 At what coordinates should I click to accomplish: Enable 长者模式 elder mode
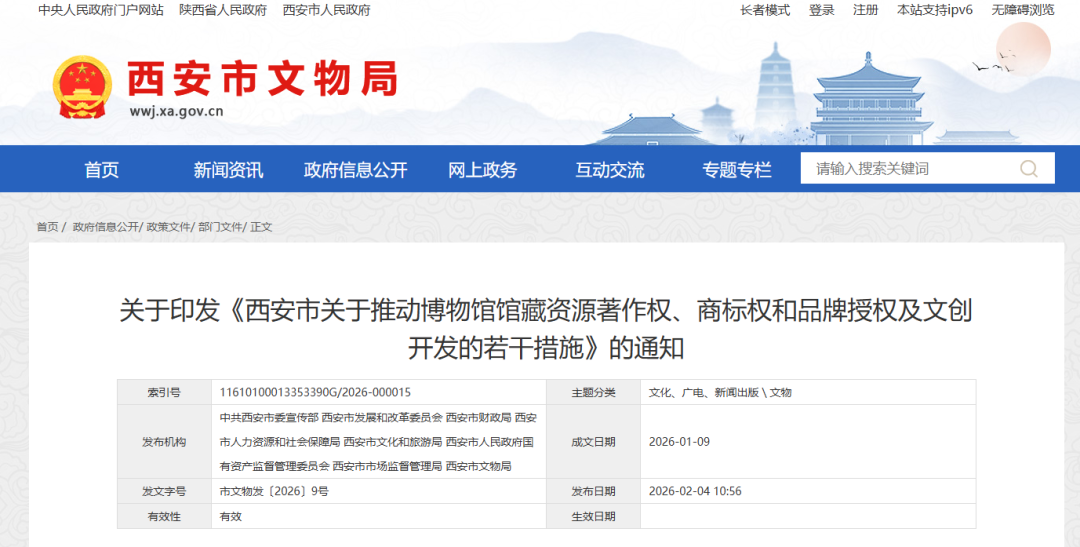click(765, 10)
